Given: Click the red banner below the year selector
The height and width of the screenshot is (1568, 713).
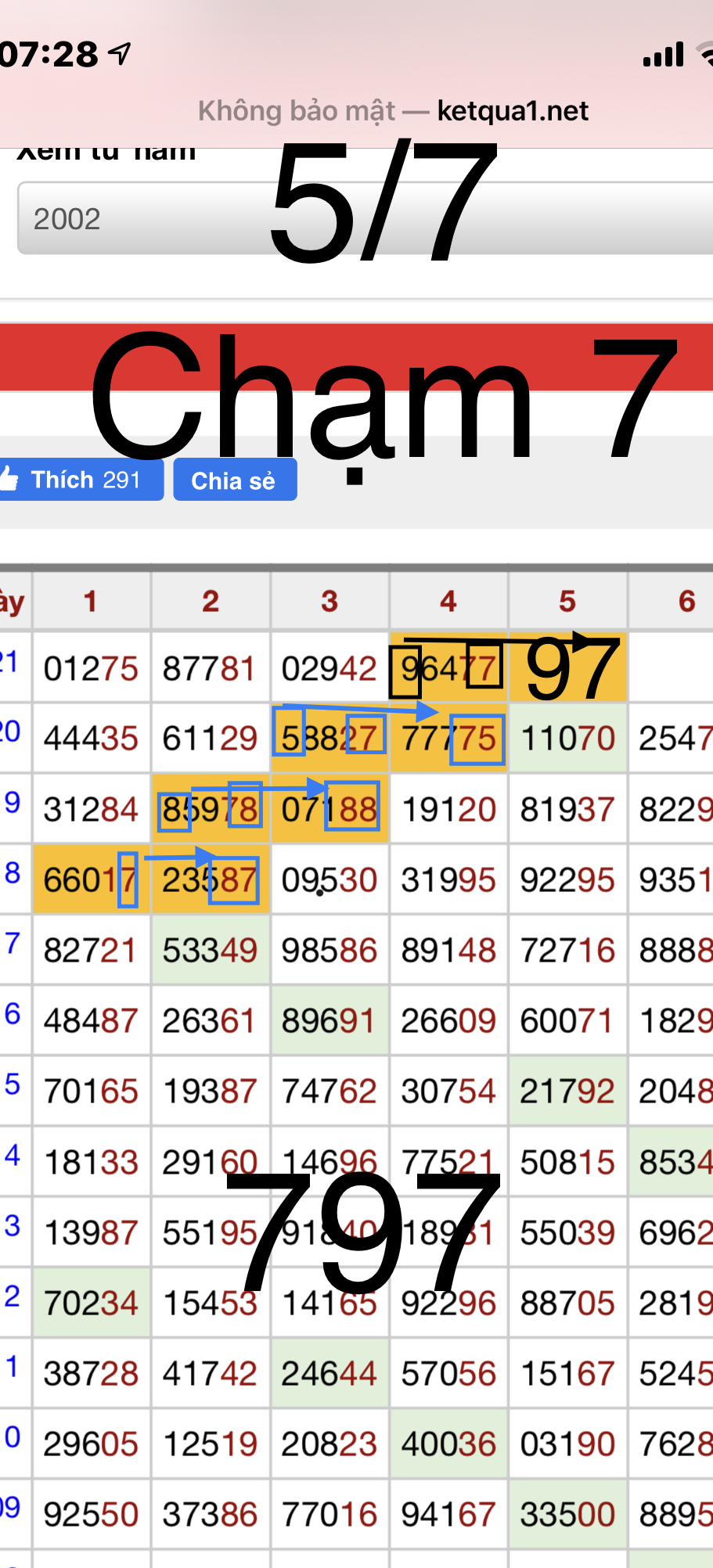Looking at the screenshot, I should click(356, 357).
